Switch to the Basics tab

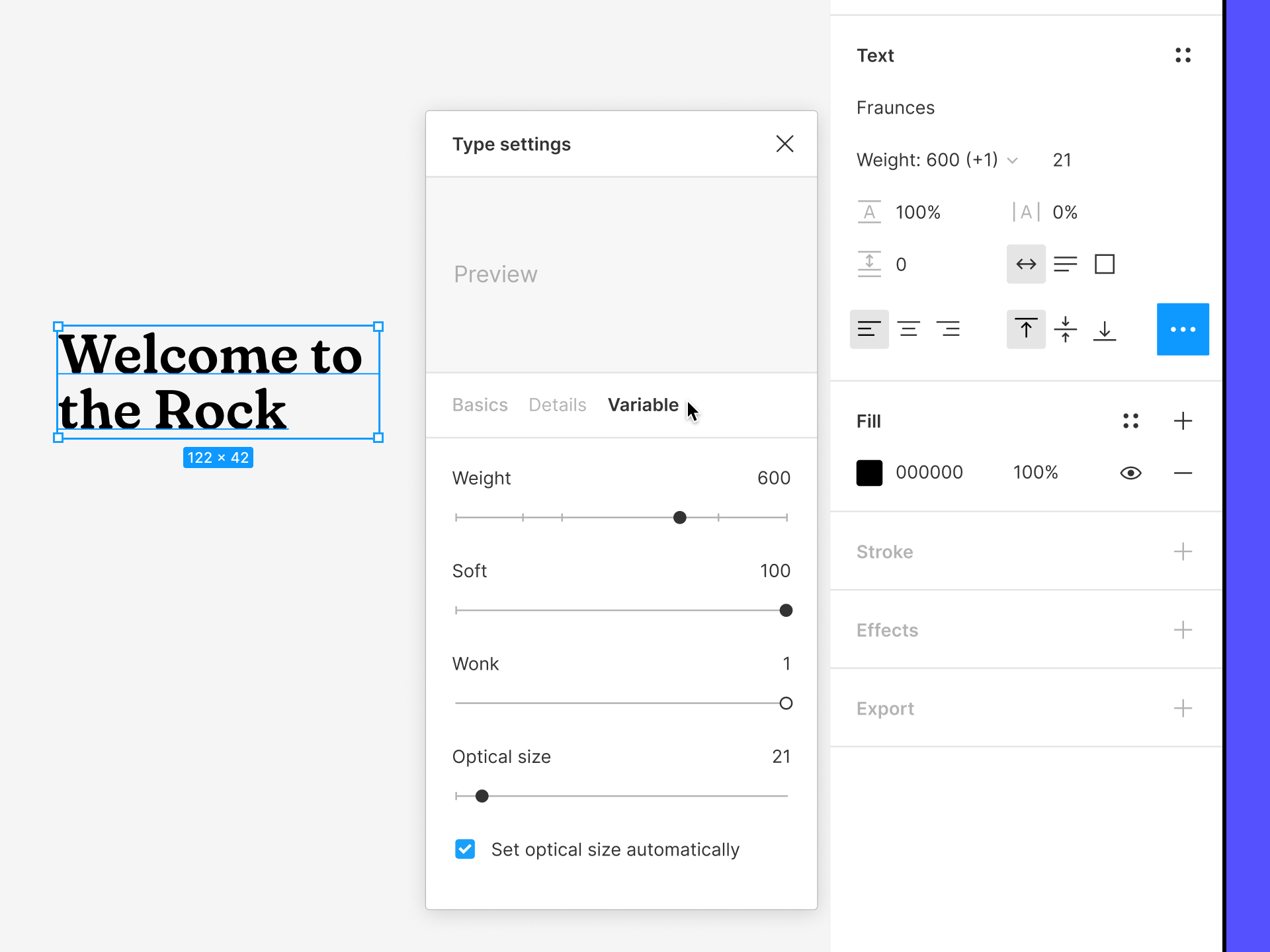coord(479,404)
